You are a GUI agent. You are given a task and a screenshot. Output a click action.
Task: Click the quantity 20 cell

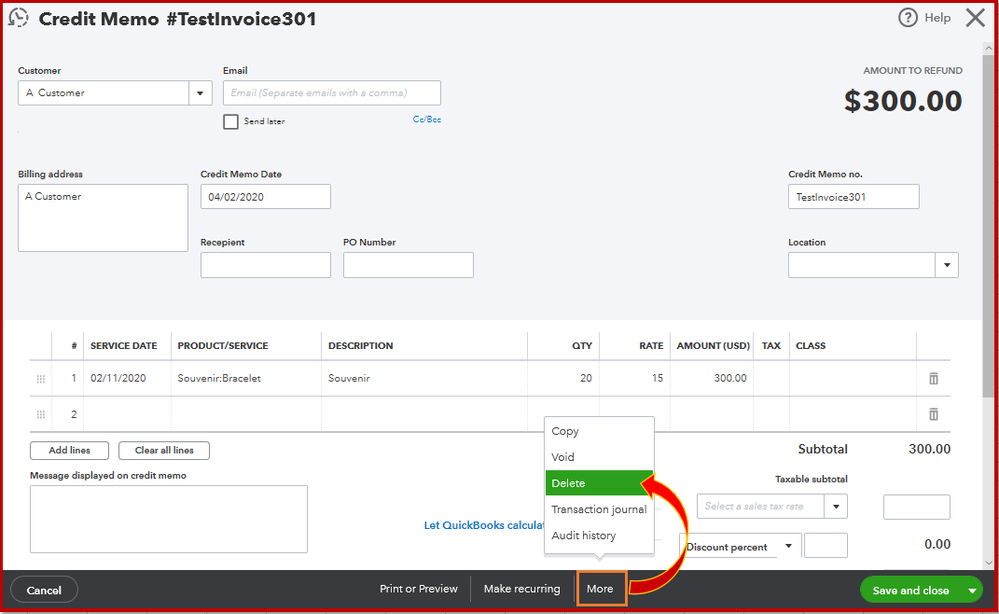pos(564,378)
